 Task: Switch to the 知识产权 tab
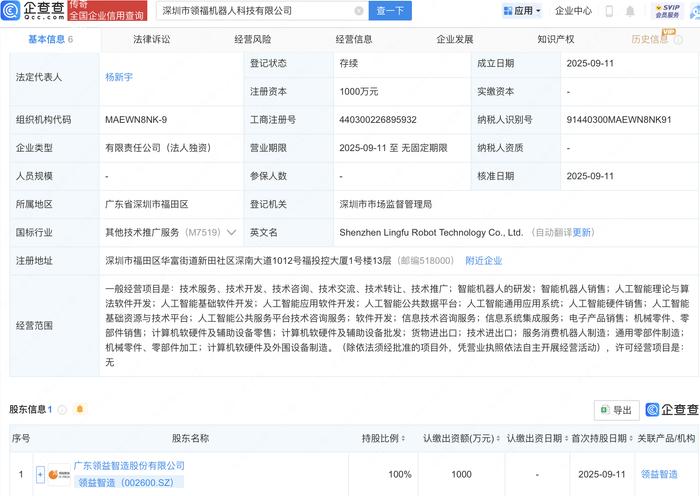[x=555, y=40]
